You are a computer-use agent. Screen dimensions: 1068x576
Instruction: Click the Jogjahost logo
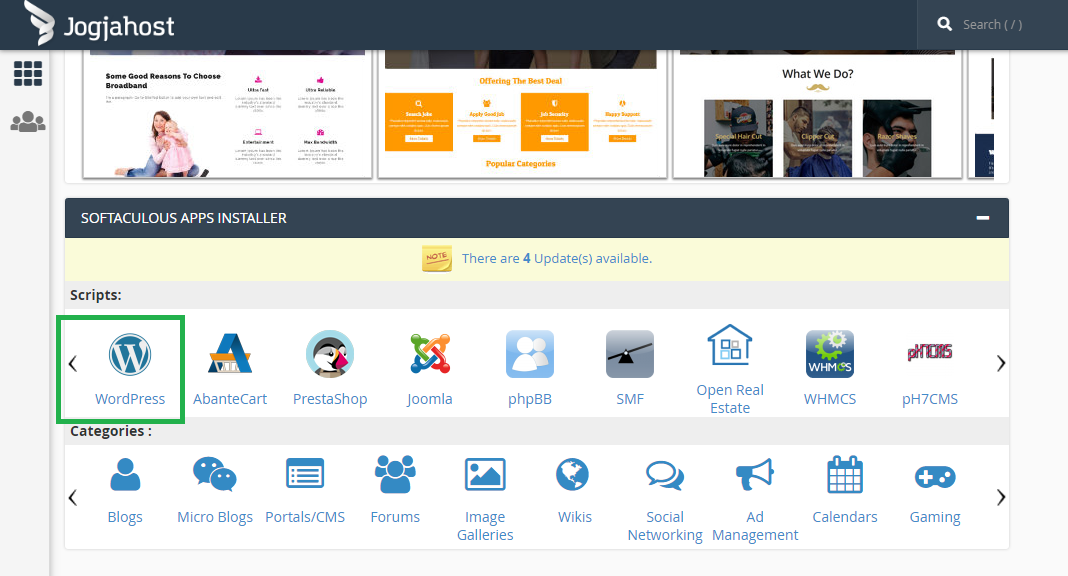coord(96,24)
